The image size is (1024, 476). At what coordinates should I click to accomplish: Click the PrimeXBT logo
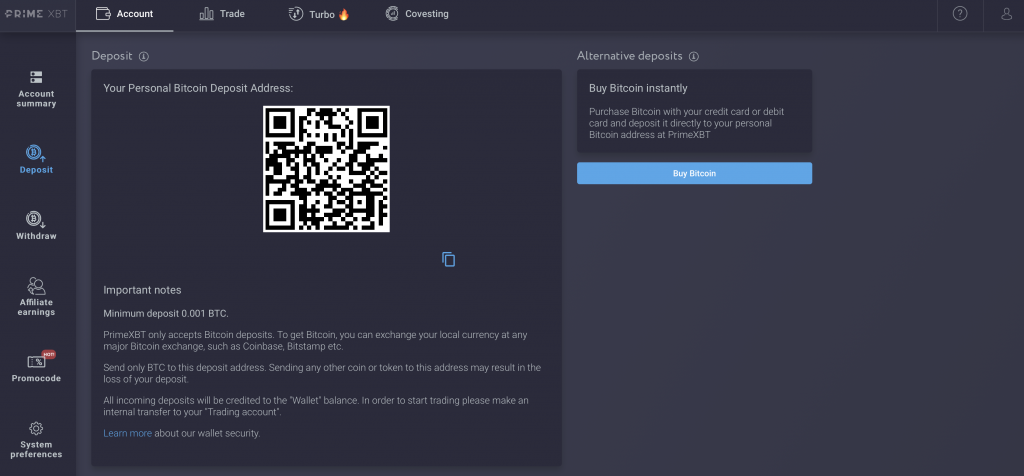tap(36, 14)
